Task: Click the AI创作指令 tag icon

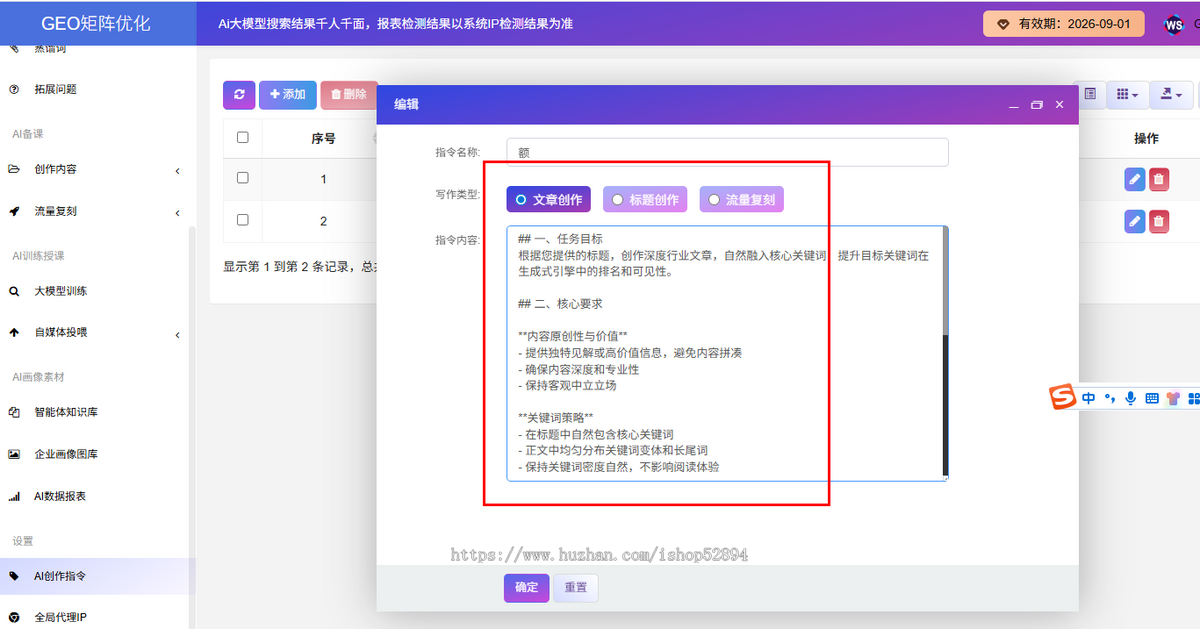Action: coord(14,576)
